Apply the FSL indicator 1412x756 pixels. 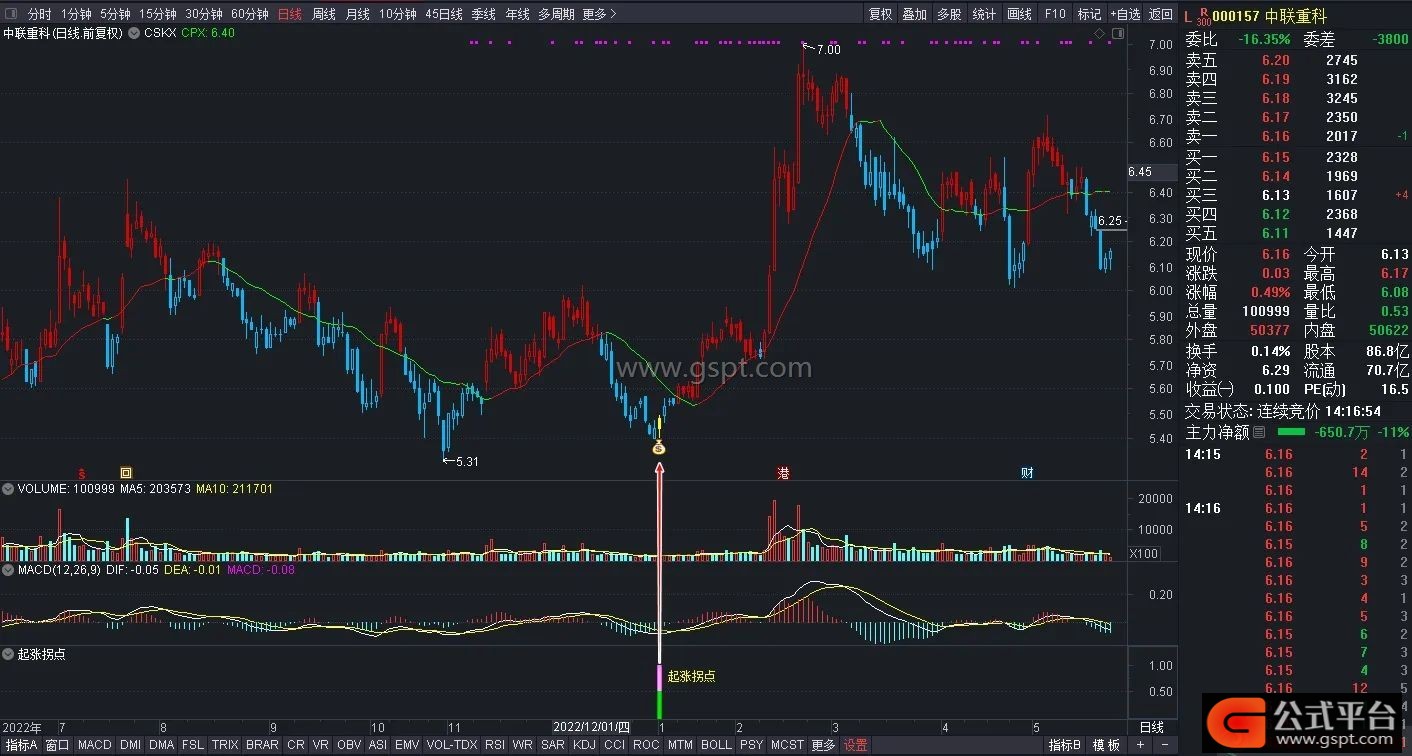click(193, 745)
